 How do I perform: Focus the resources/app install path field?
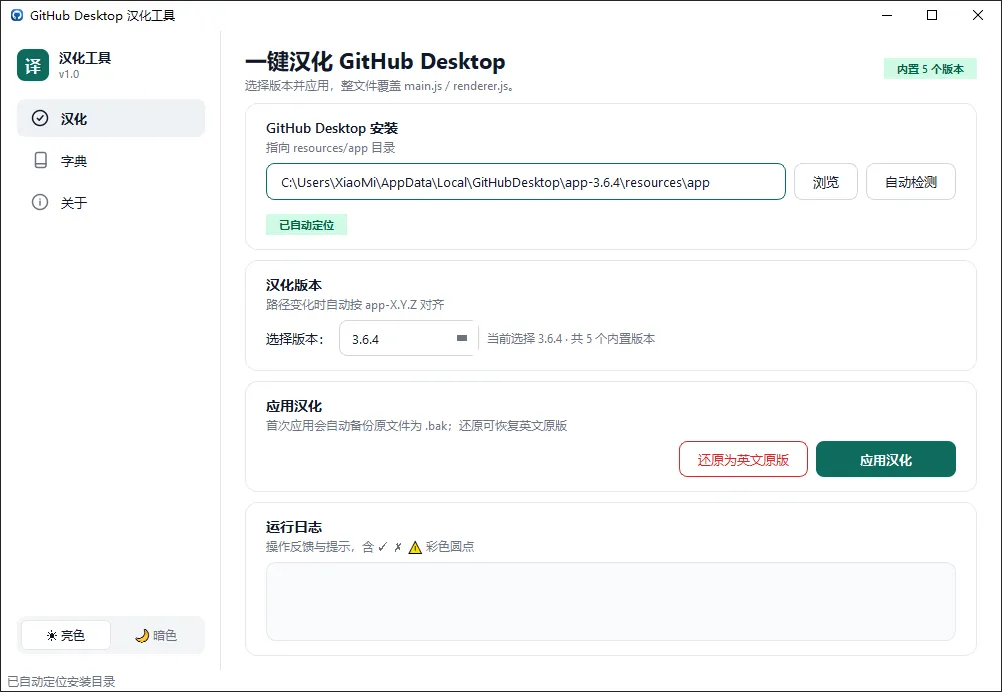click(x=526, y=182)
